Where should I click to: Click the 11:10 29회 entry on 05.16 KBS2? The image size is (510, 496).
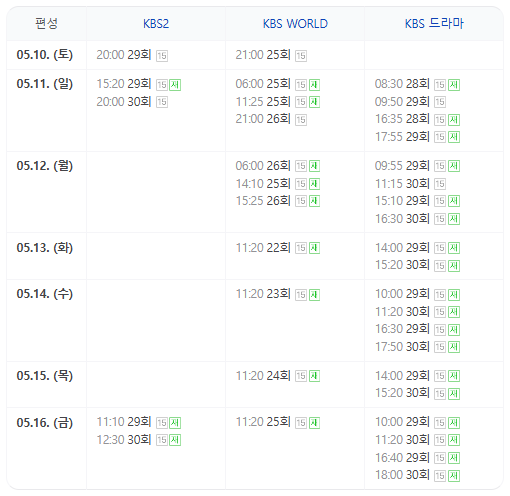point(124,422)
